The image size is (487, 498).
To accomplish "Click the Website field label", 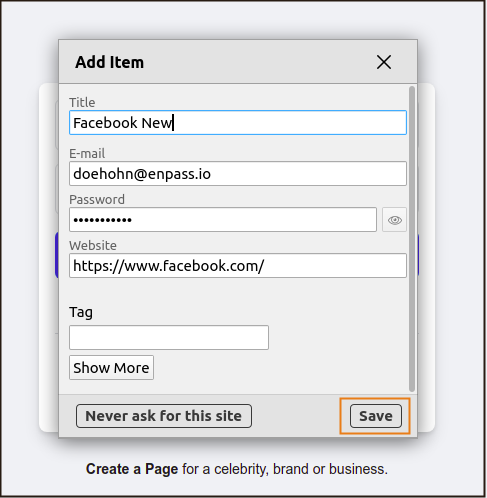I will (93, 246).
